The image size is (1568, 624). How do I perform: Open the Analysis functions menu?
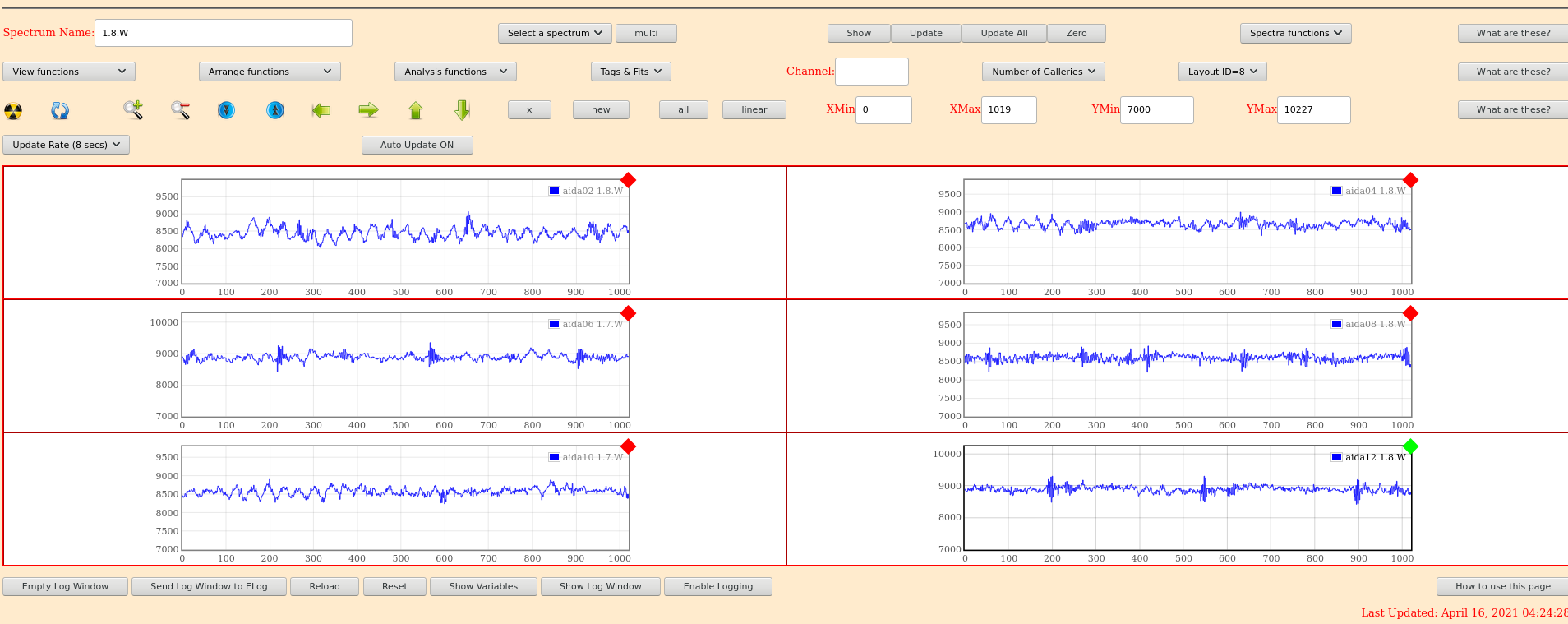(x=455, y=72)
